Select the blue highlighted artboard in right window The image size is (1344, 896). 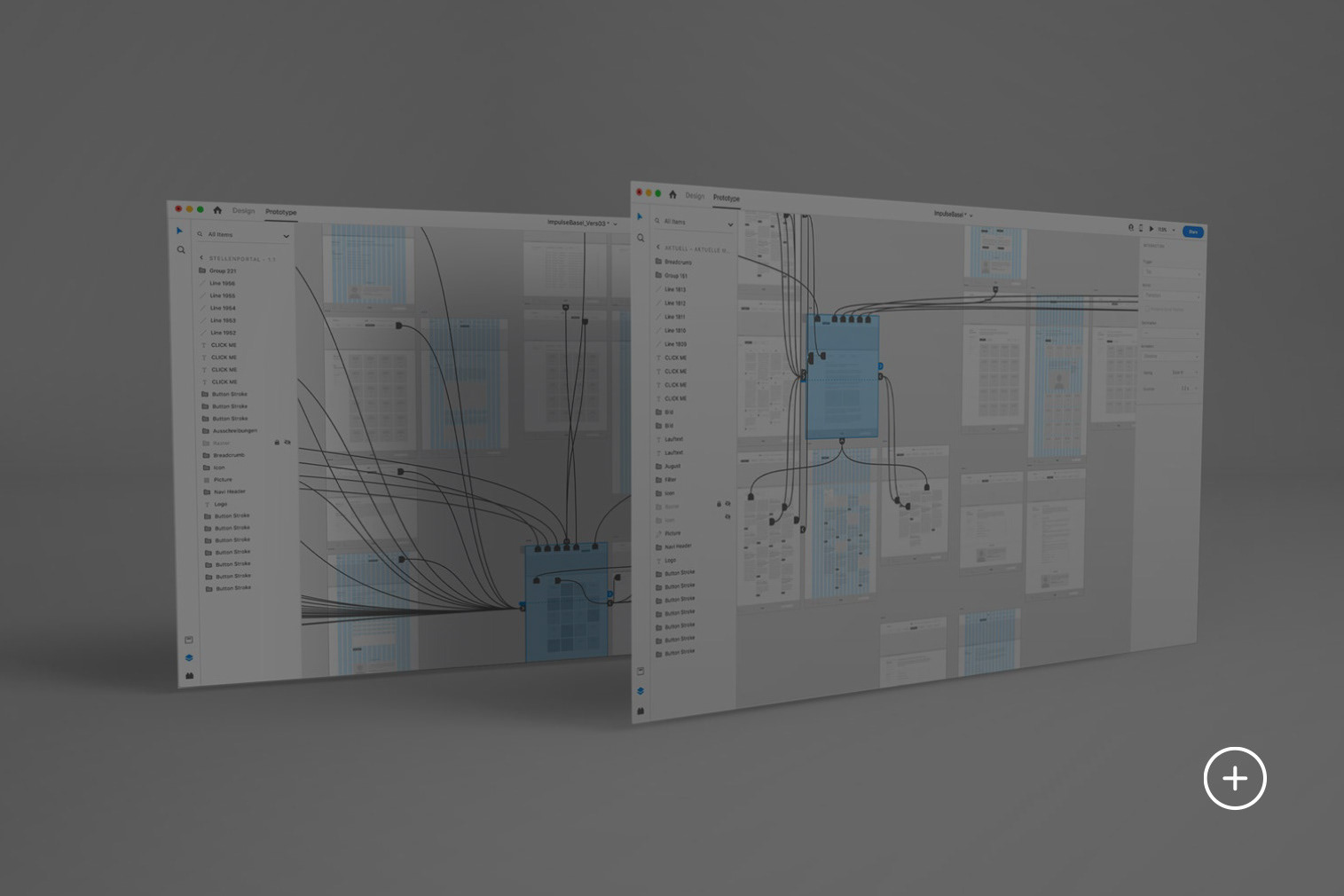[843, 377]
